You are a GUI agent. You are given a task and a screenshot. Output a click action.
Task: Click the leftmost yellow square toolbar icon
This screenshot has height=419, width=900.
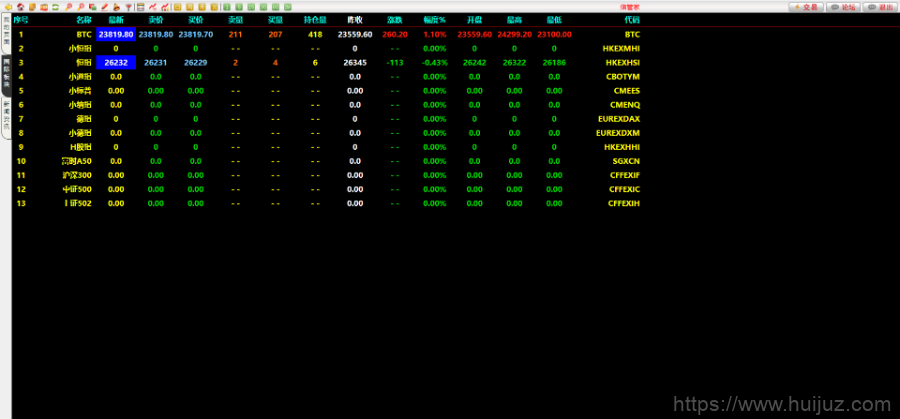(177, 7)
